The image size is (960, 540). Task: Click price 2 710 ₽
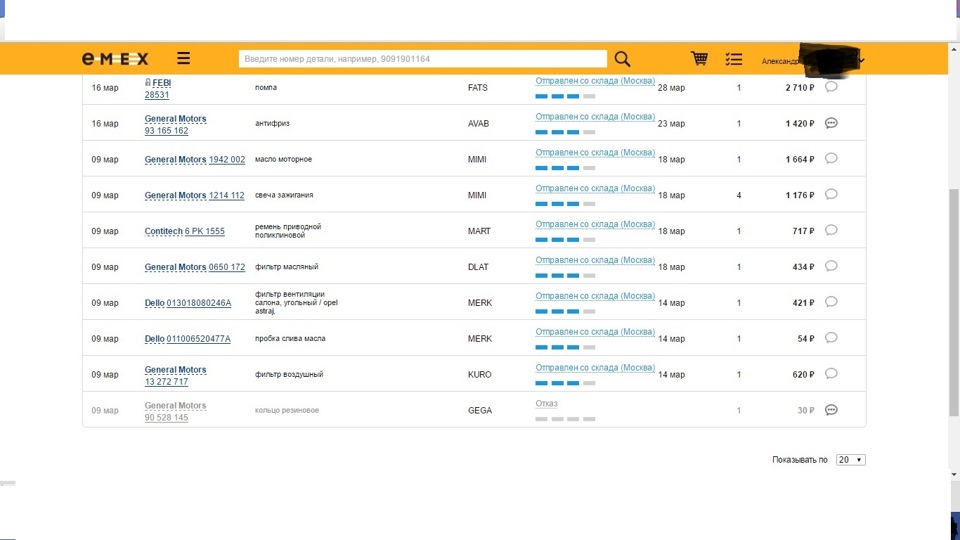tap(800, 88)
